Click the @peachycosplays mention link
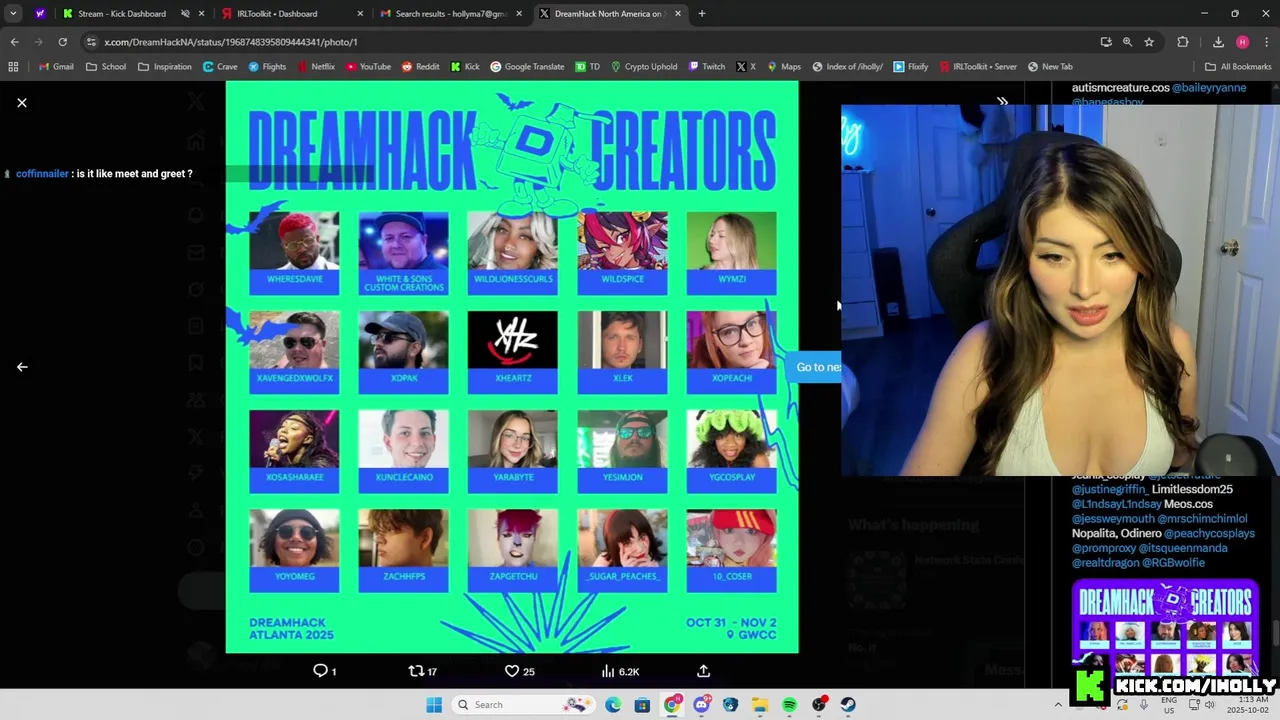The width and height of the screenshot is (1280, 720). pos(1208,533)
